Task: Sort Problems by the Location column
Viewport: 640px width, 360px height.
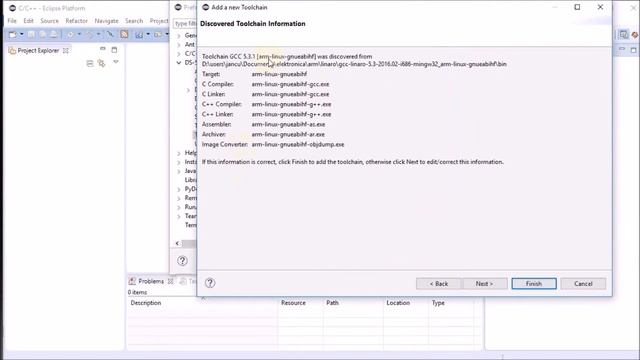Action: [x=406, y=303]
